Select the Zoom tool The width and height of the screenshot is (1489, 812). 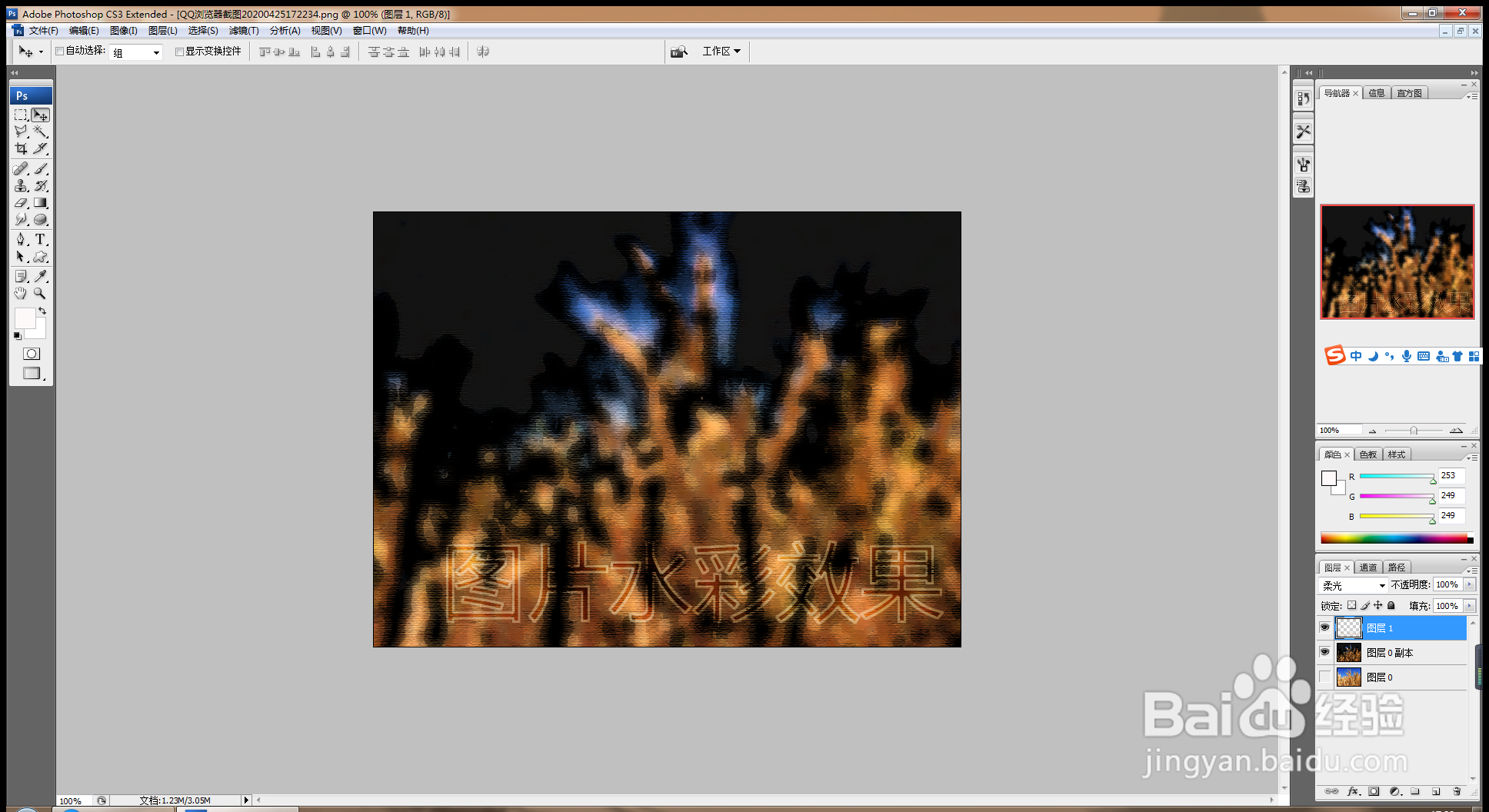(x=41, y=294)
